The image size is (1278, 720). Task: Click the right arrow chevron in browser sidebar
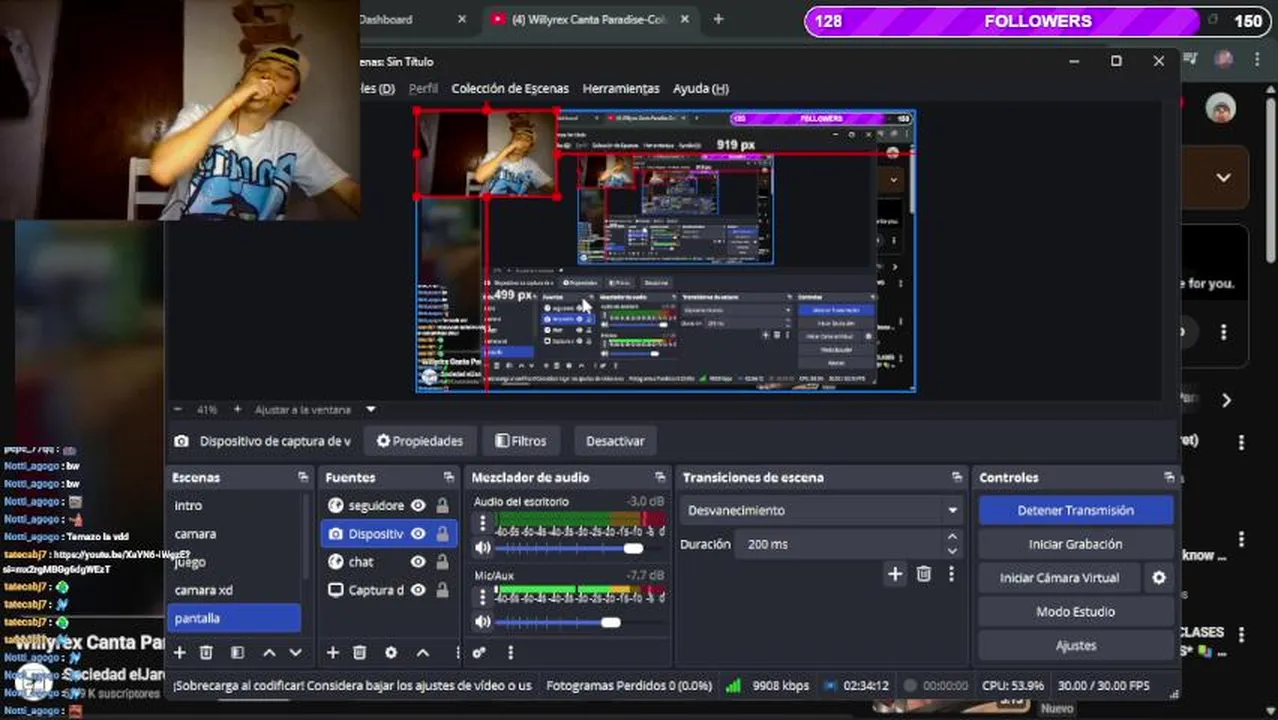(x=1226, y=400)
